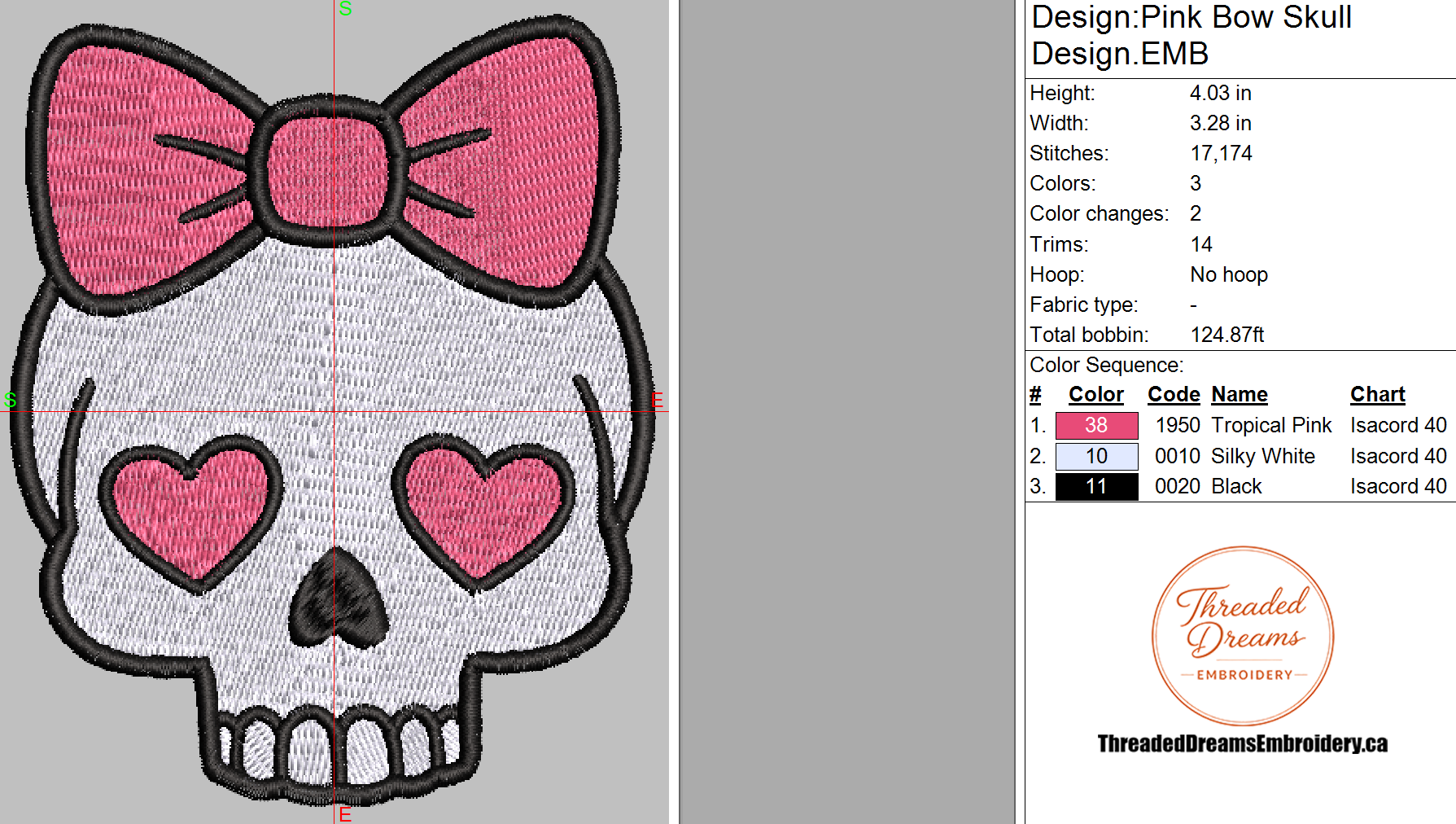This screenshot has width=1456, height=824.
Task: Click Isacord 40 in the Black row
Action: pyautogui.click(x=1398, y=487)
